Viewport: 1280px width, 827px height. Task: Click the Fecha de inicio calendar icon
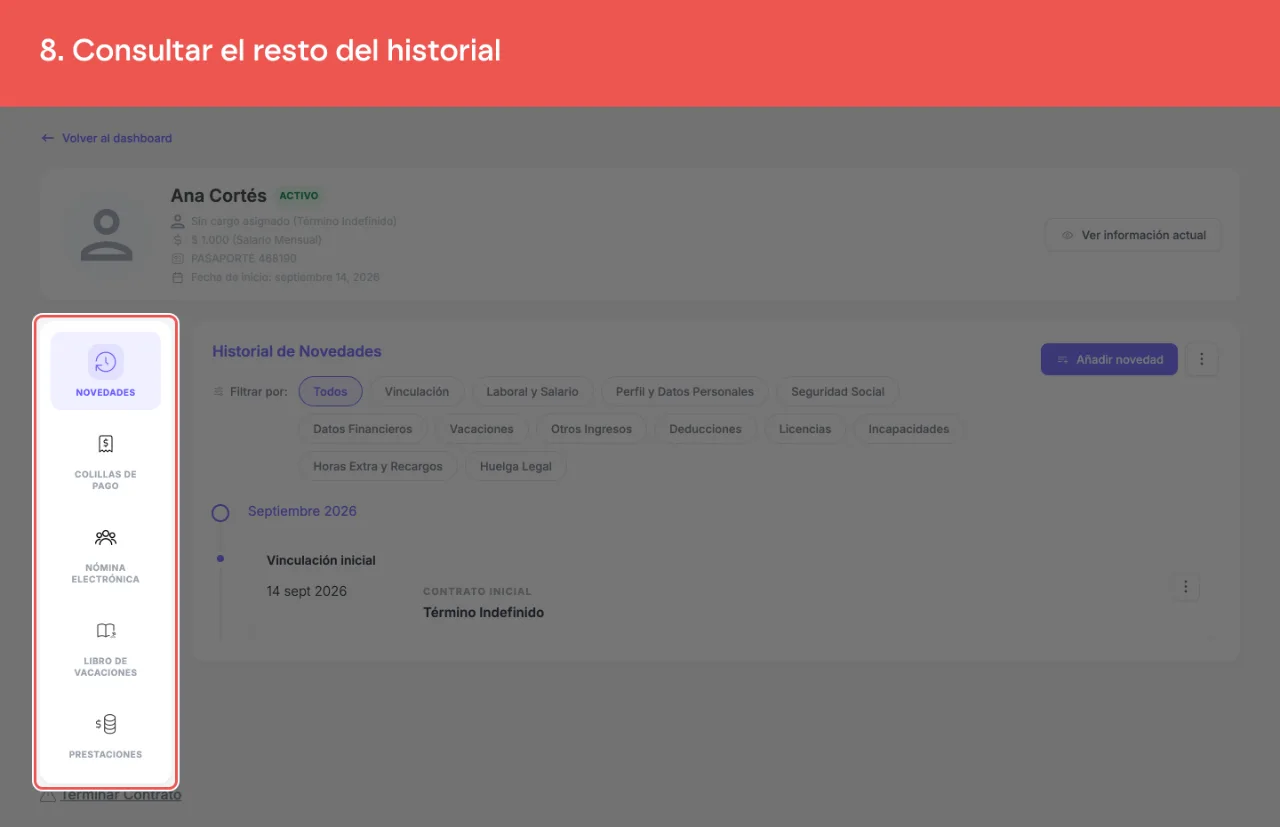177,277
